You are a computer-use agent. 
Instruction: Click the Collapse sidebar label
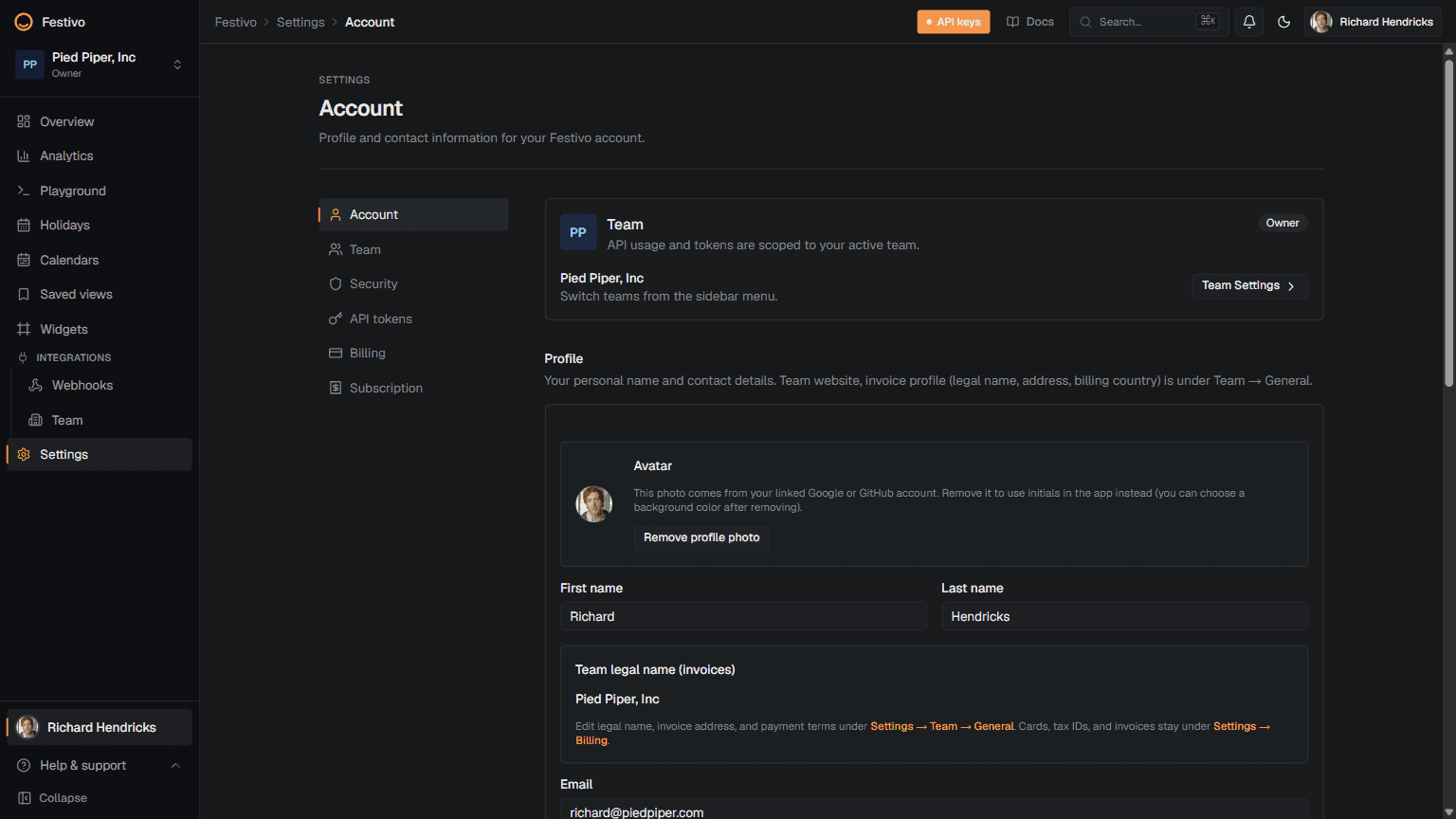[x=64, y=798]
